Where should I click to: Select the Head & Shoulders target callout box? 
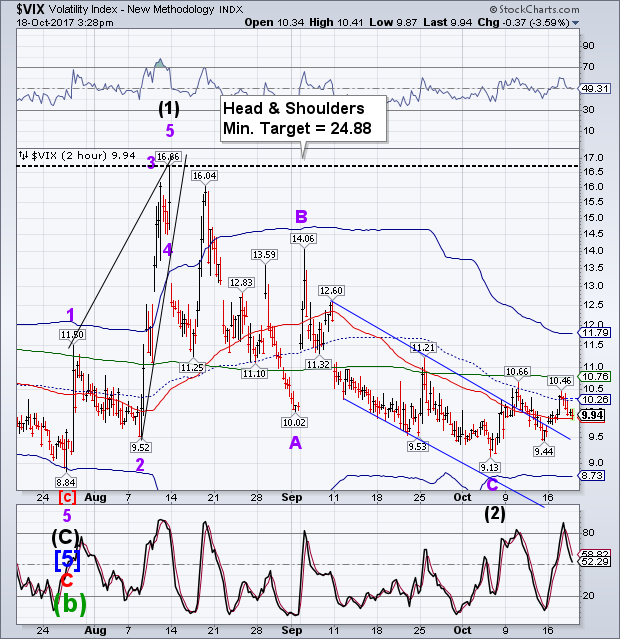coord(303,119)
